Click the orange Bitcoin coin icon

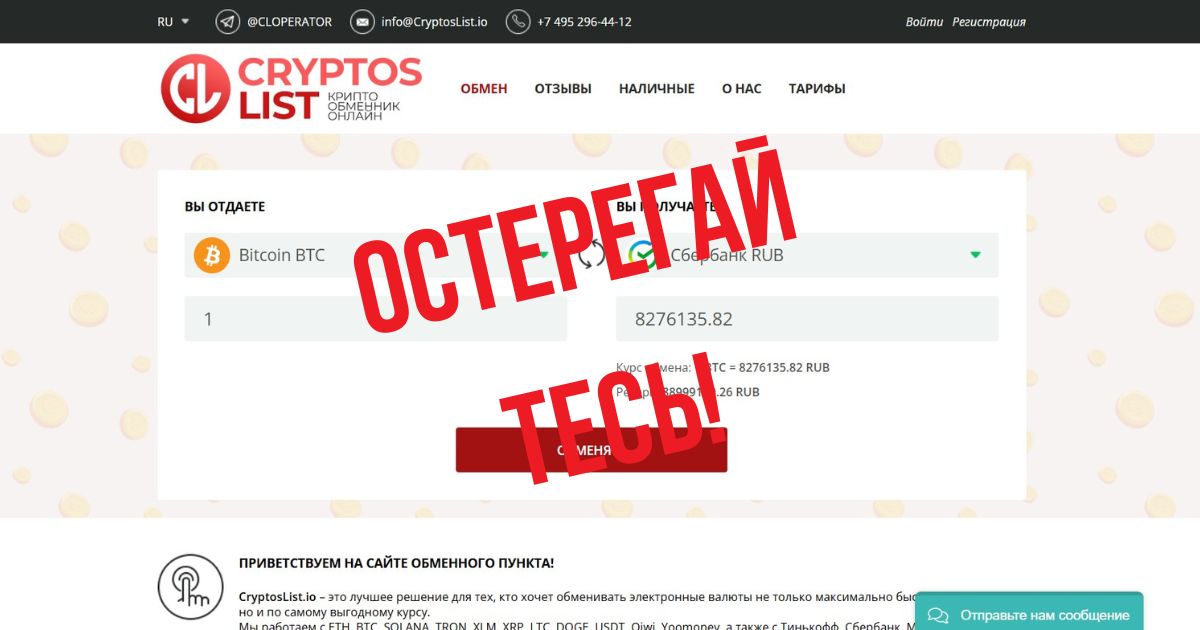[212, 255]
